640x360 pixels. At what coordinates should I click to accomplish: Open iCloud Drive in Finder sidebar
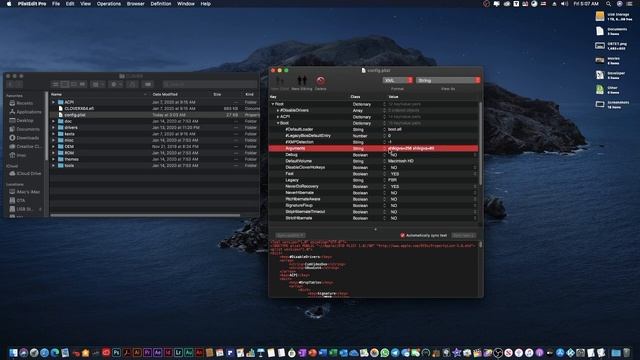25,173
